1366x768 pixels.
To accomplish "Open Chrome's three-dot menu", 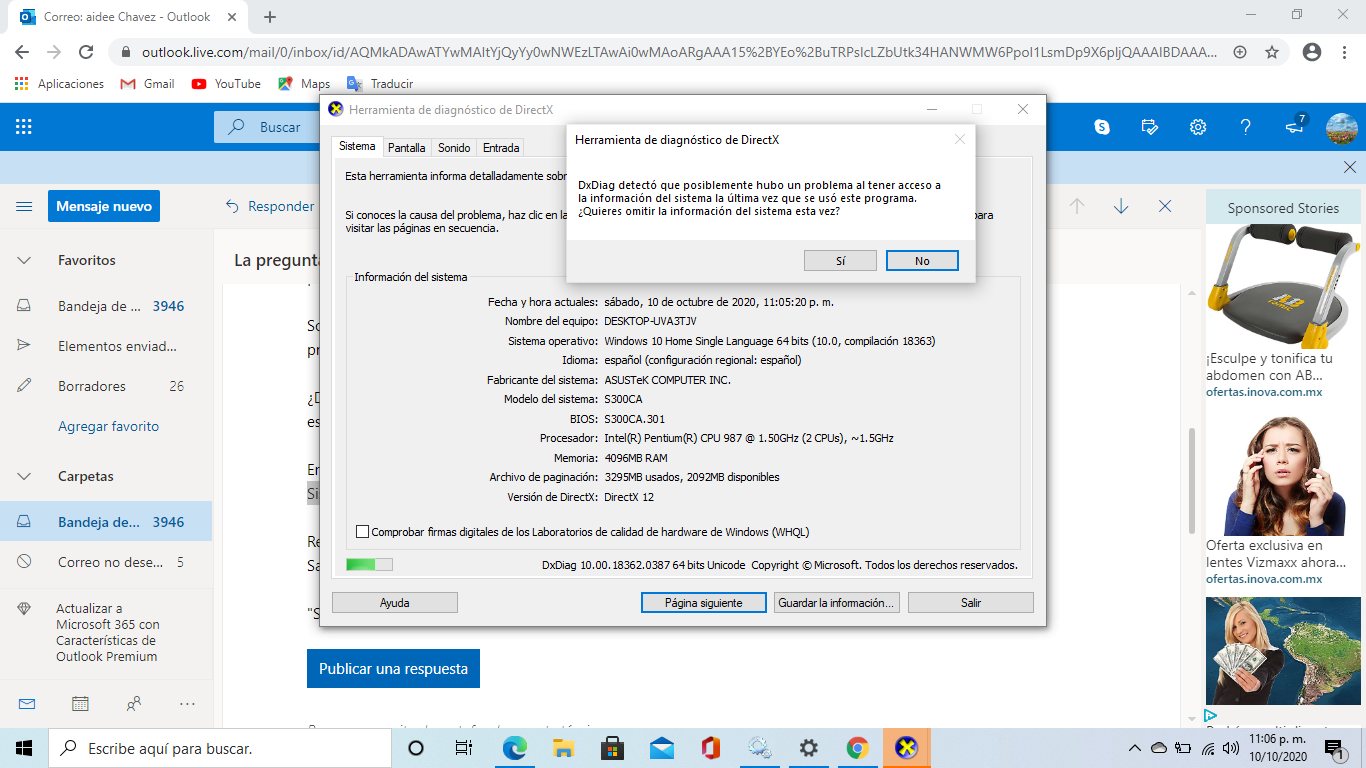I will point(1344,52).
